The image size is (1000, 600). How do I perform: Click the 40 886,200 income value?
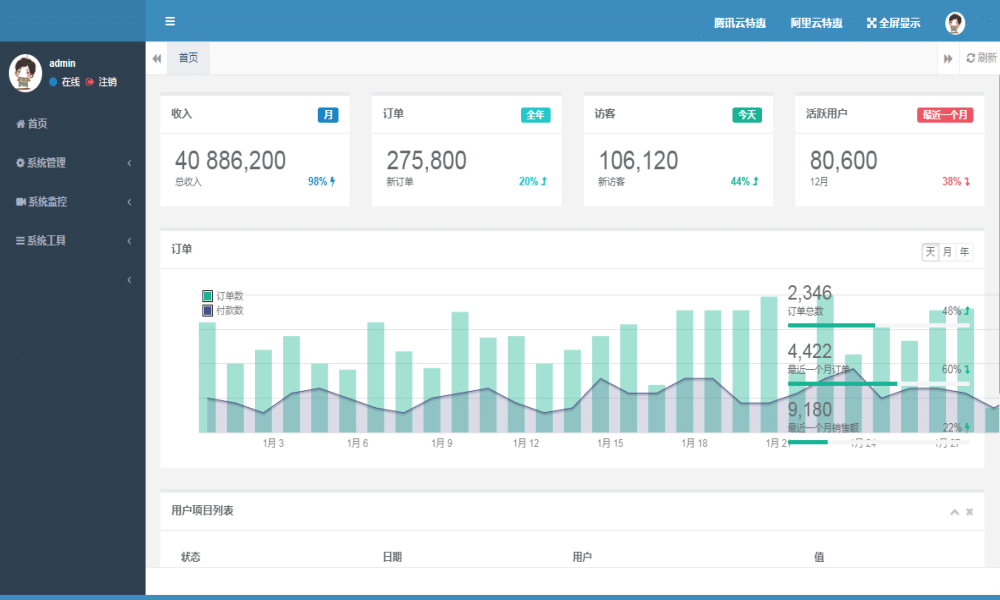[x=230, y=161]
